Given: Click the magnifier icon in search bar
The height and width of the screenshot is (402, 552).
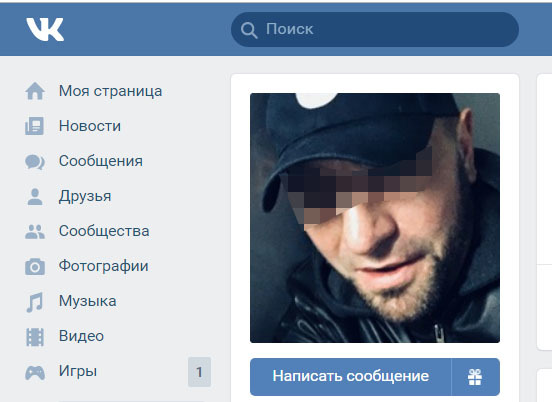Looking at the screenshot, I should tap(249, 30).
